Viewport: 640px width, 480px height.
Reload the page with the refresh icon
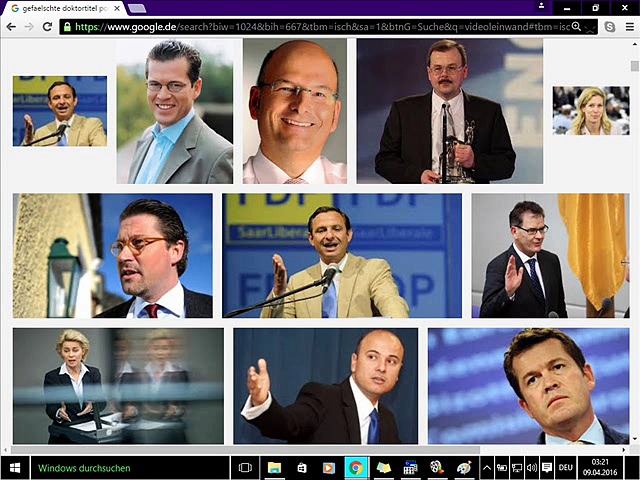47,26
